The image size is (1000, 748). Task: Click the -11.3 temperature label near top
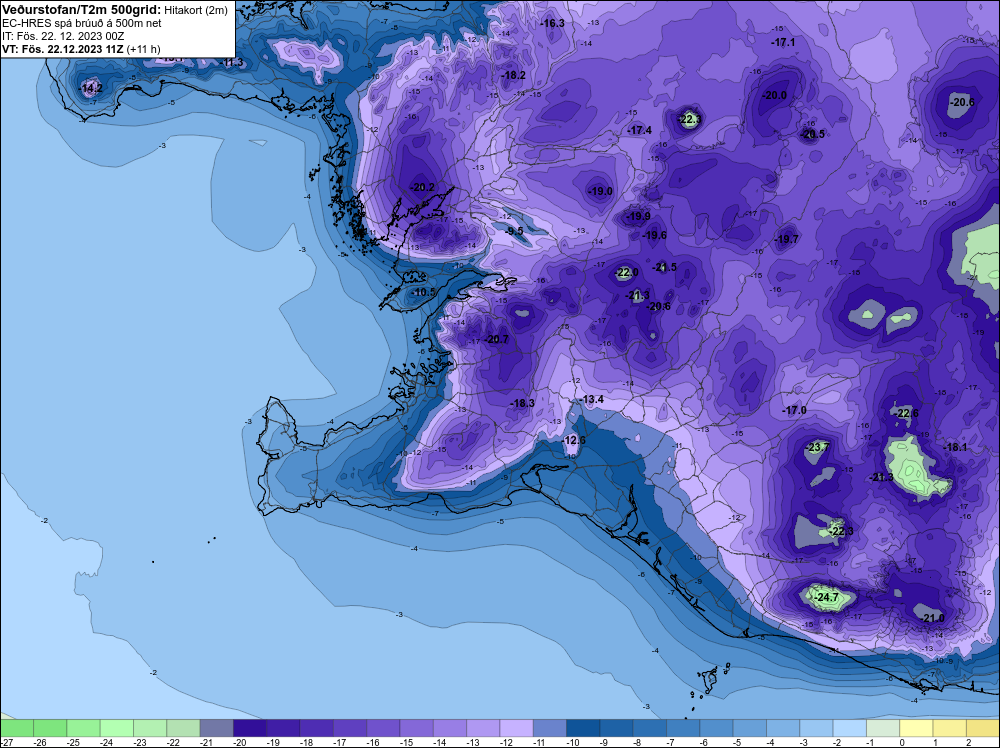point(232,62)
